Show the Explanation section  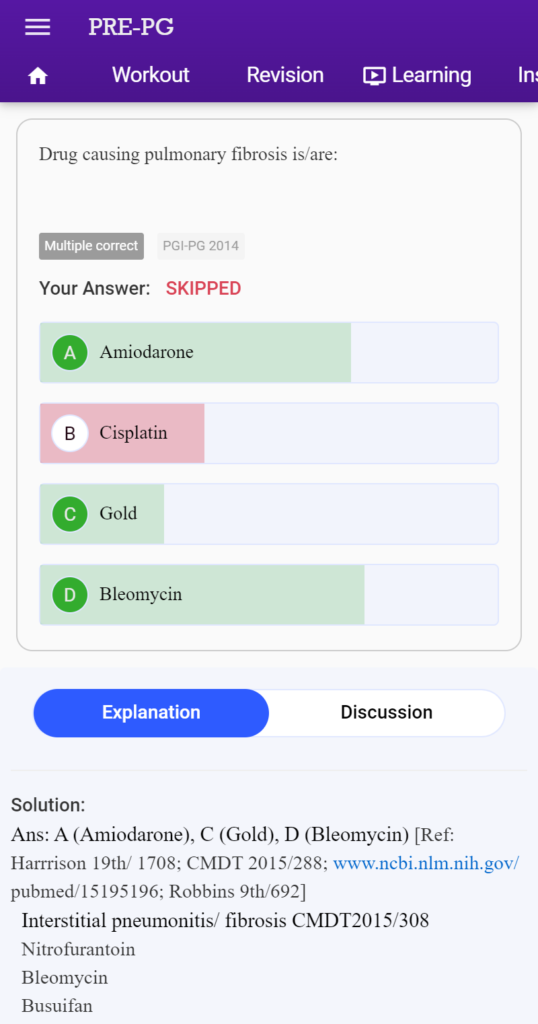pos(151,712)
